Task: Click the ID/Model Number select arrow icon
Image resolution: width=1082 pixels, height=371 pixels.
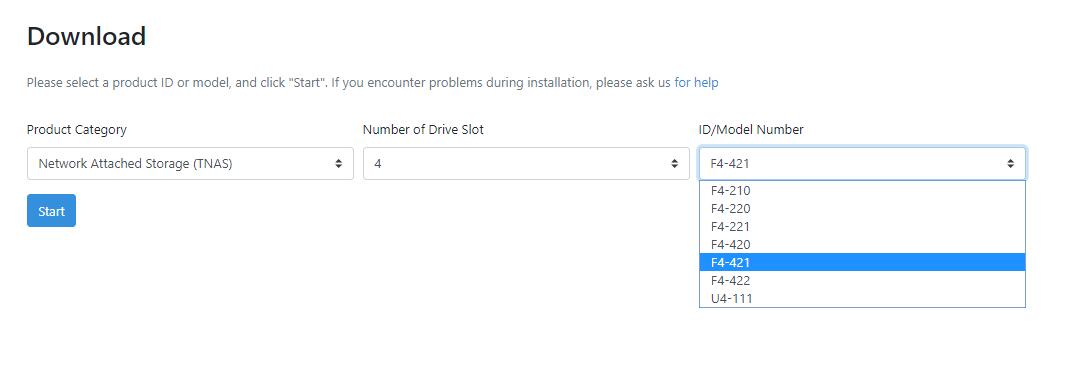Action: coord(1010,163)
